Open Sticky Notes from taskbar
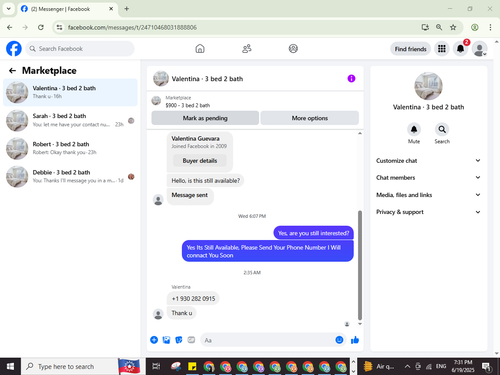Viewport: 500px width, 375px height. [192, 366]
